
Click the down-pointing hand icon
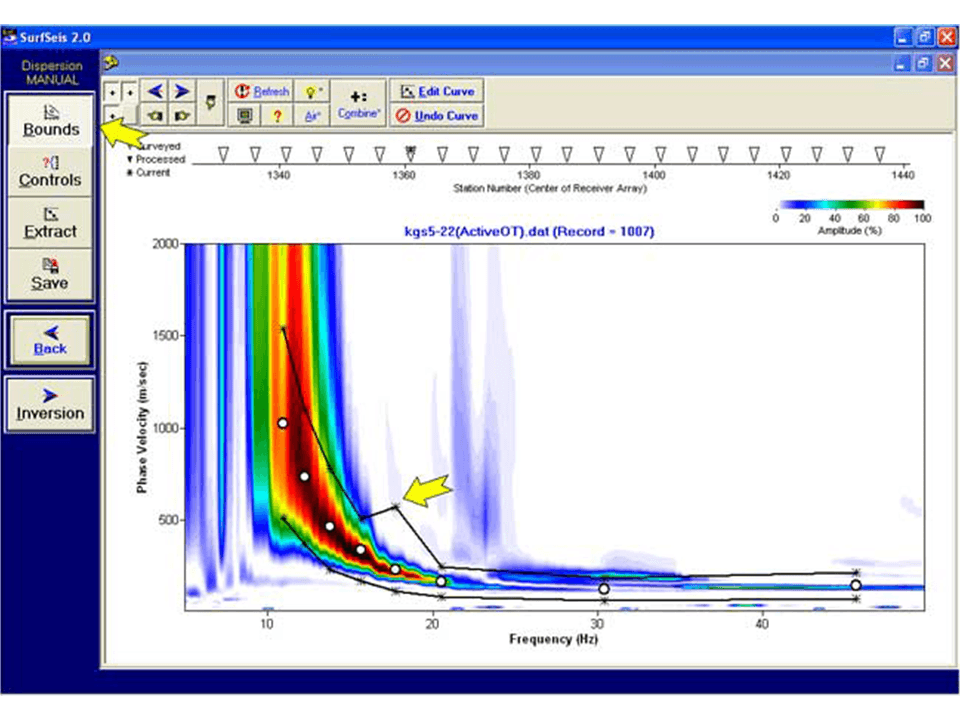(210, 102)
